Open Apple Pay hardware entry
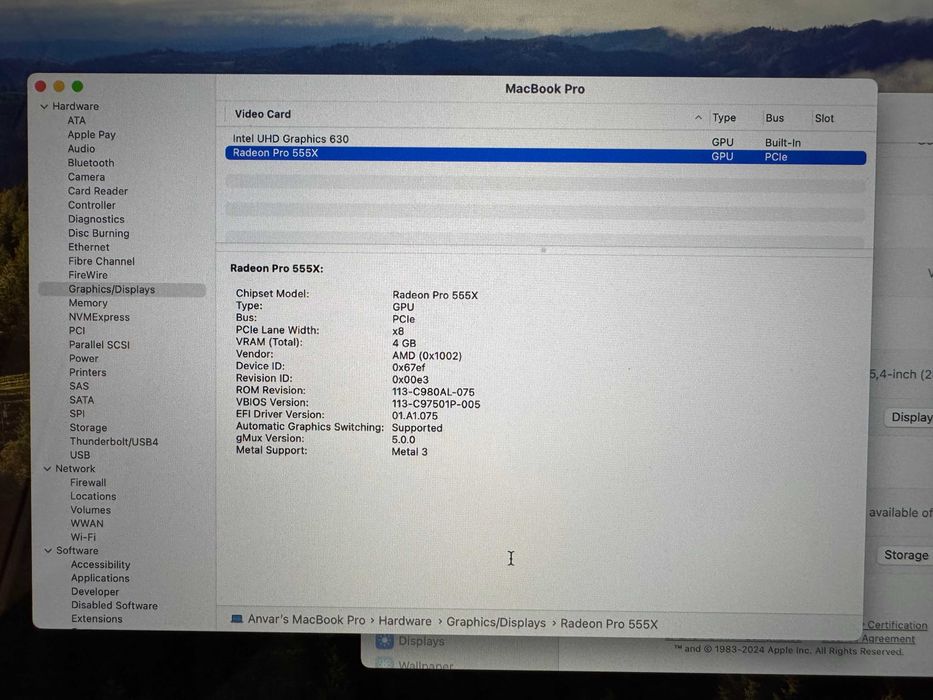Screen dimensions: 933x700 pos(92,135)
